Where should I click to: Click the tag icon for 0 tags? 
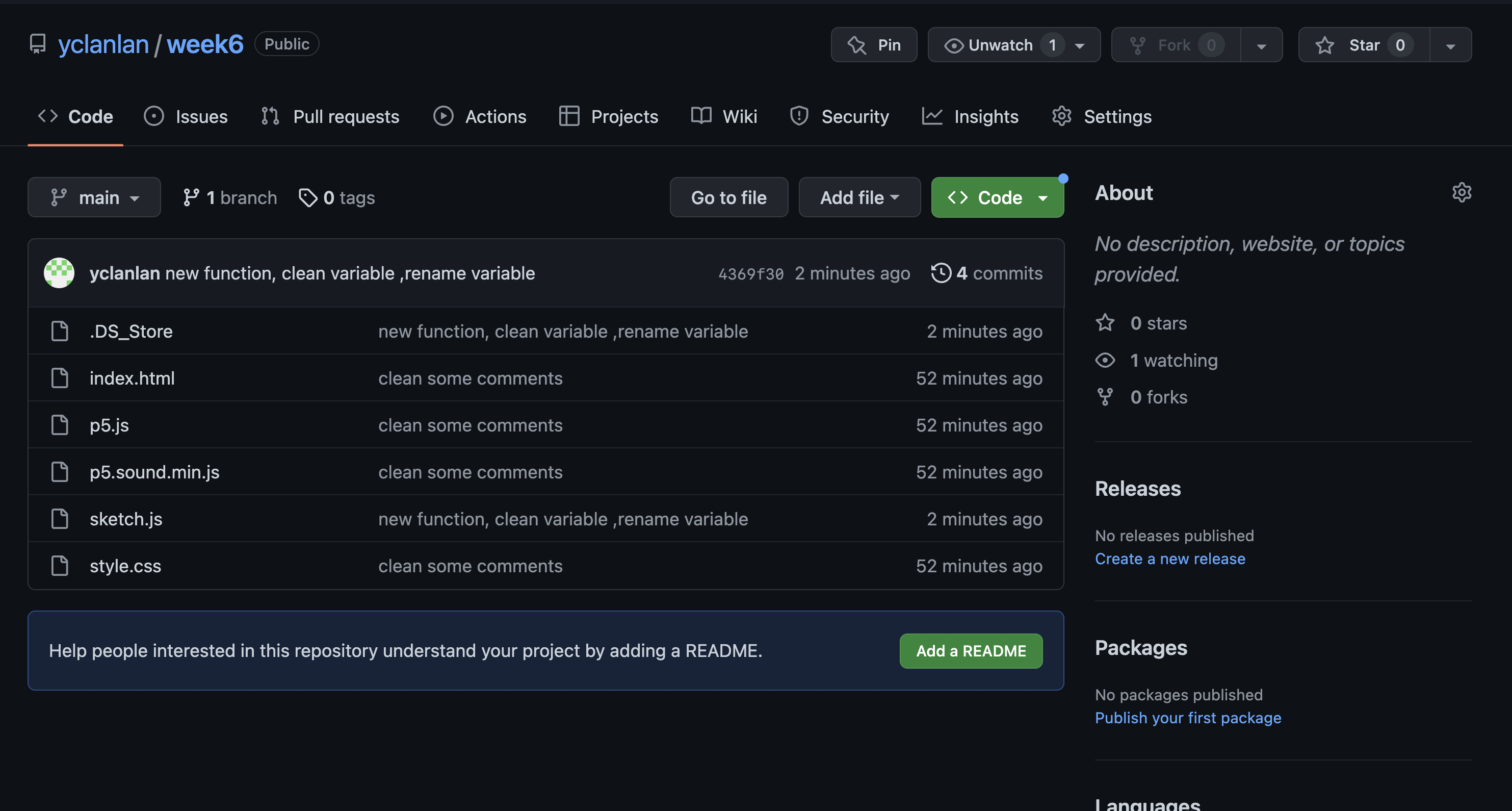(307, 198)
